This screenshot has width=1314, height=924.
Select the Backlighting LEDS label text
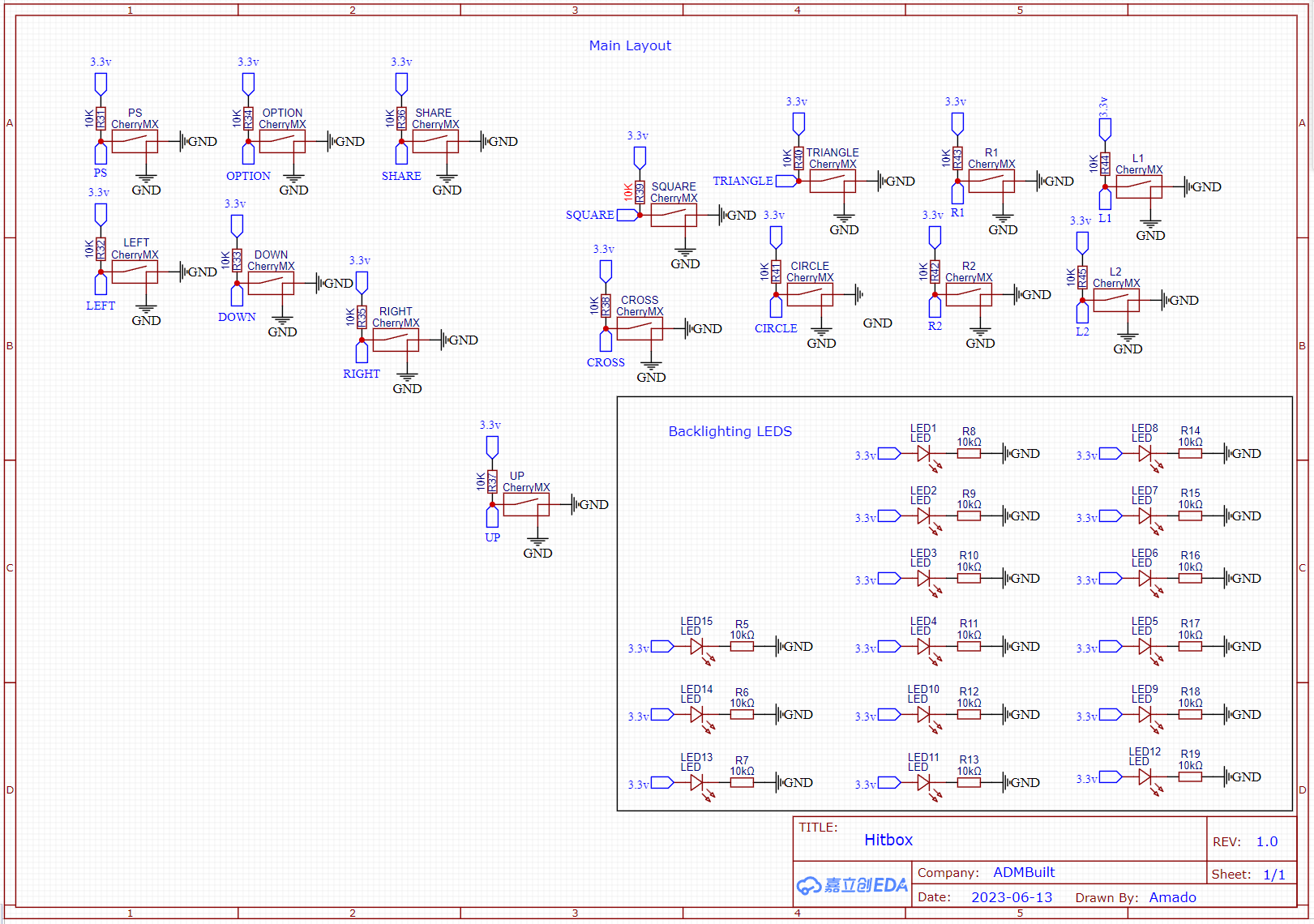tap(730, 432)
